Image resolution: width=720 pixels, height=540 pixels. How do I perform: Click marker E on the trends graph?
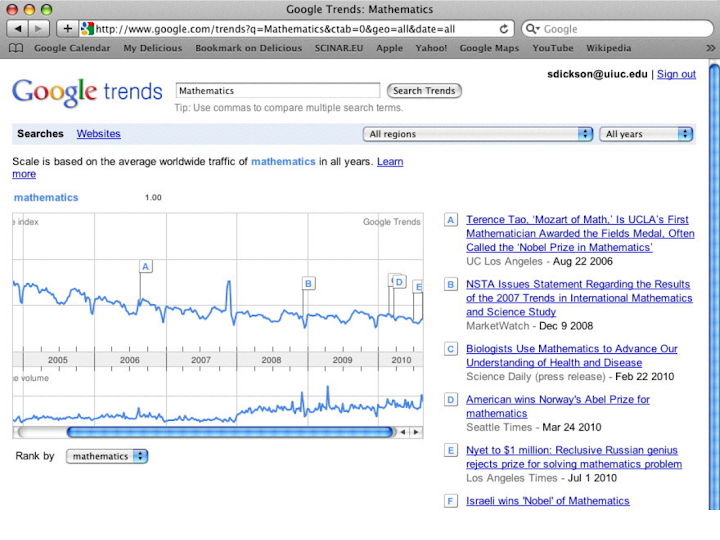point(417,287)
